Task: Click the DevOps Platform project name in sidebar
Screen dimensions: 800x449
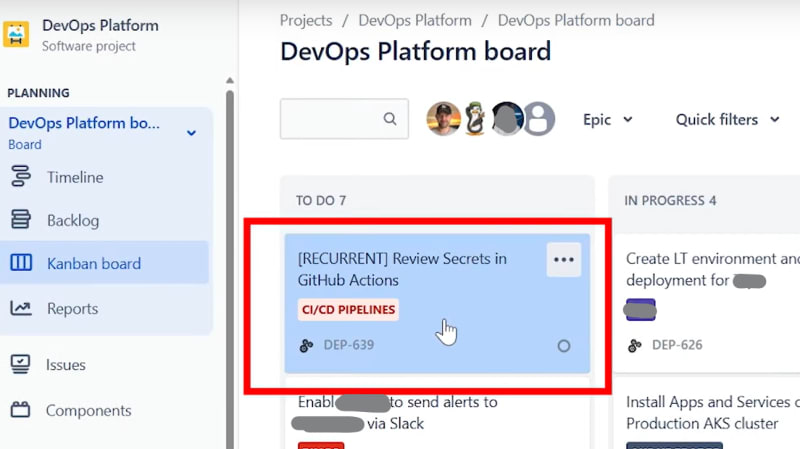Action: coord(100,26)
